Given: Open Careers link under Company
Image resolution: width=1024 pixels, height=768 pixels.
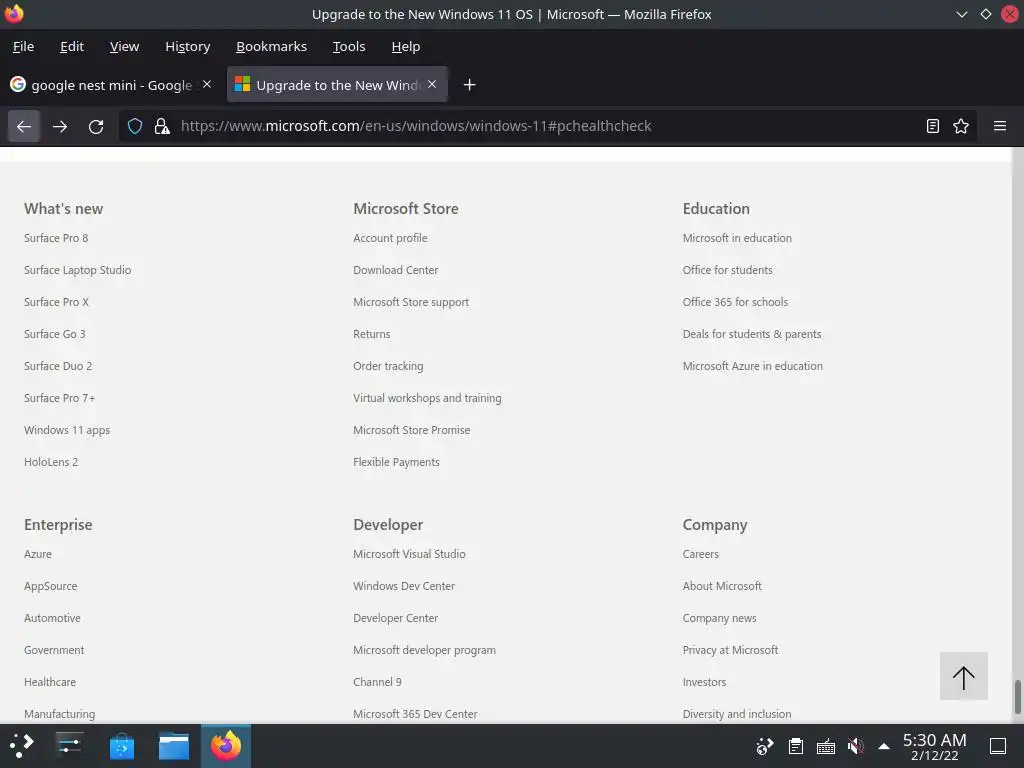Looking at the screenshot, I should (x=701, y=554).
